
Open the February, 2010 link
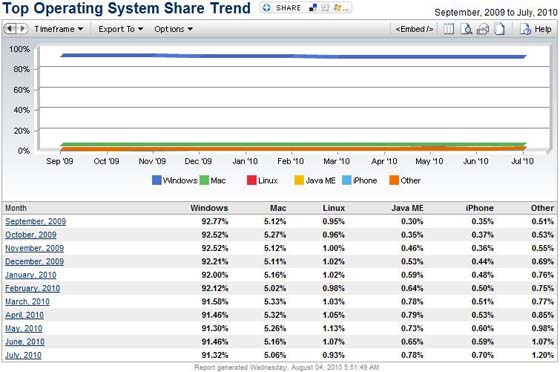click(32, 288)
